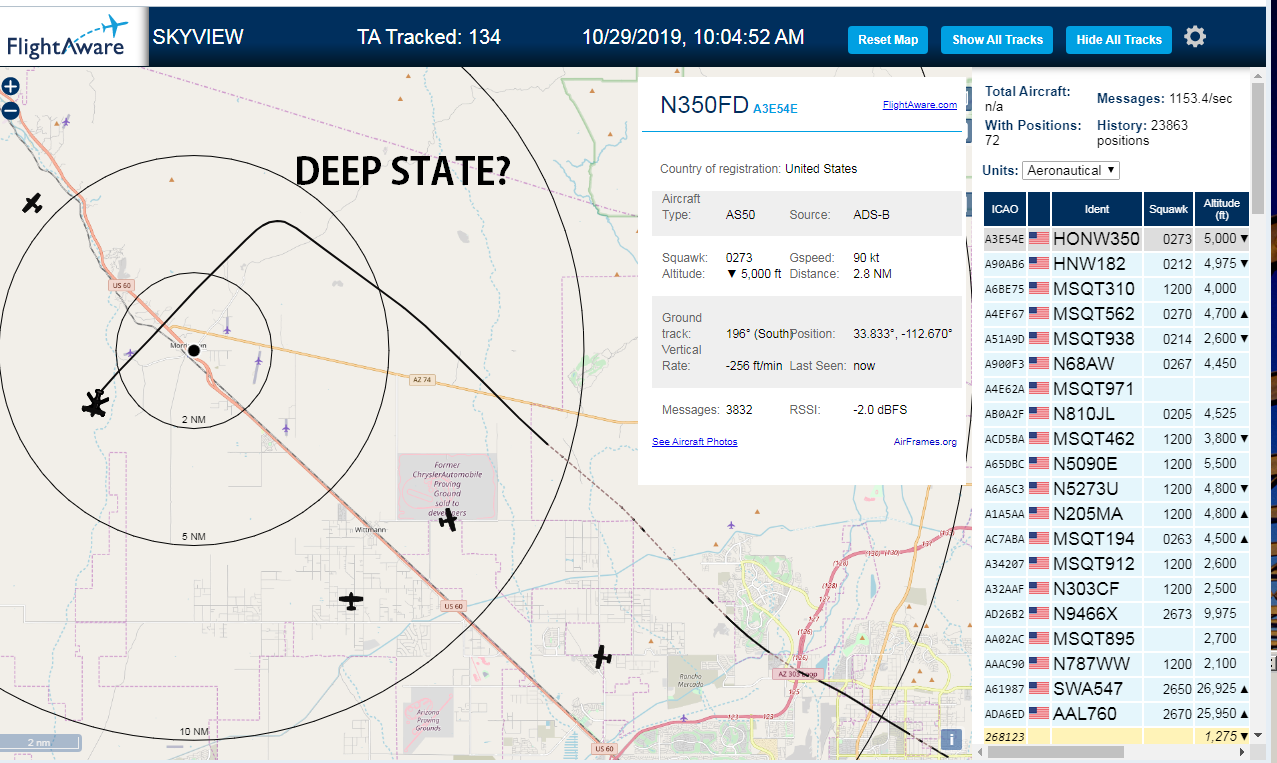Image resolution: width=1277 pixels, height=763 pixels.
Task: Click Show All Tracks
Action: pos(997,40)
